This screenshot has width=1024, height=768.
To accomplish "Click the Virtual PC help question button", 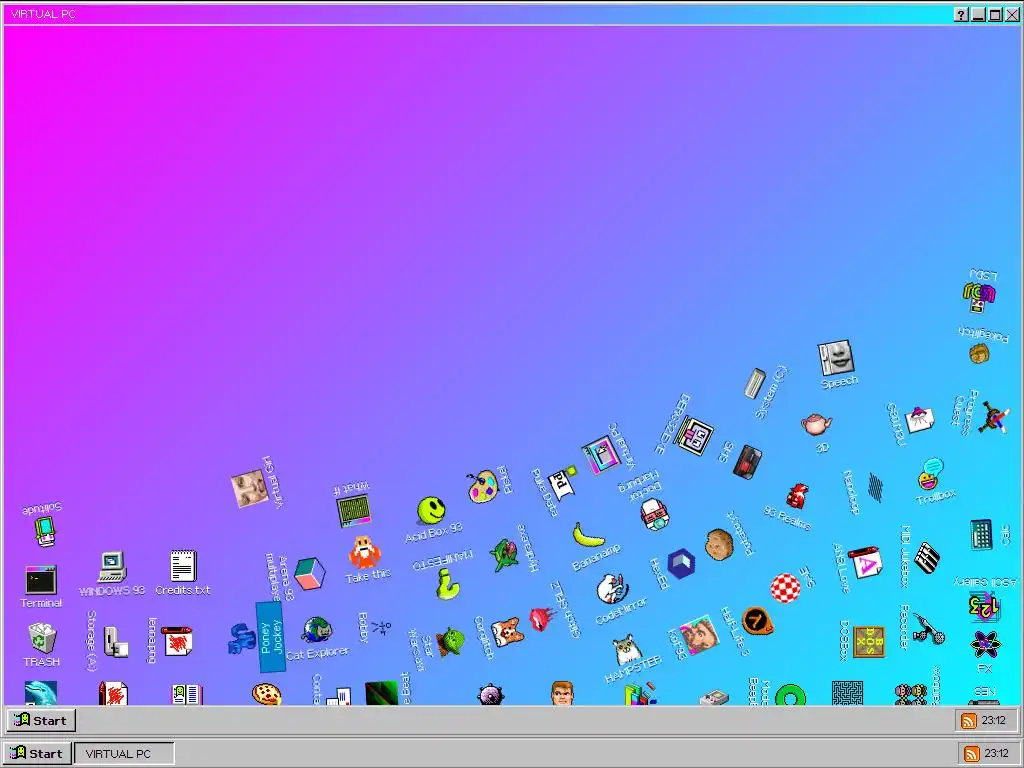I will (x=961, y=14).
